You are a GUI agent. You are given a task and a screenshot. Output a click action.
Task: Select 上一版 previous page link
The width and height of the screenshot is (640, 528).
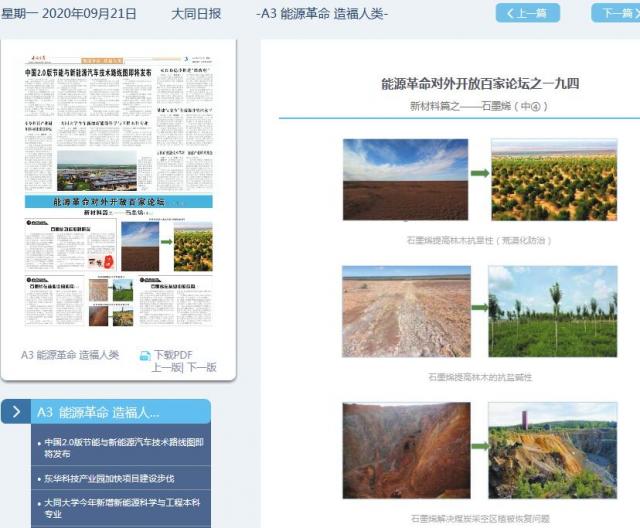pyautogui.click(x=165, y=367)
